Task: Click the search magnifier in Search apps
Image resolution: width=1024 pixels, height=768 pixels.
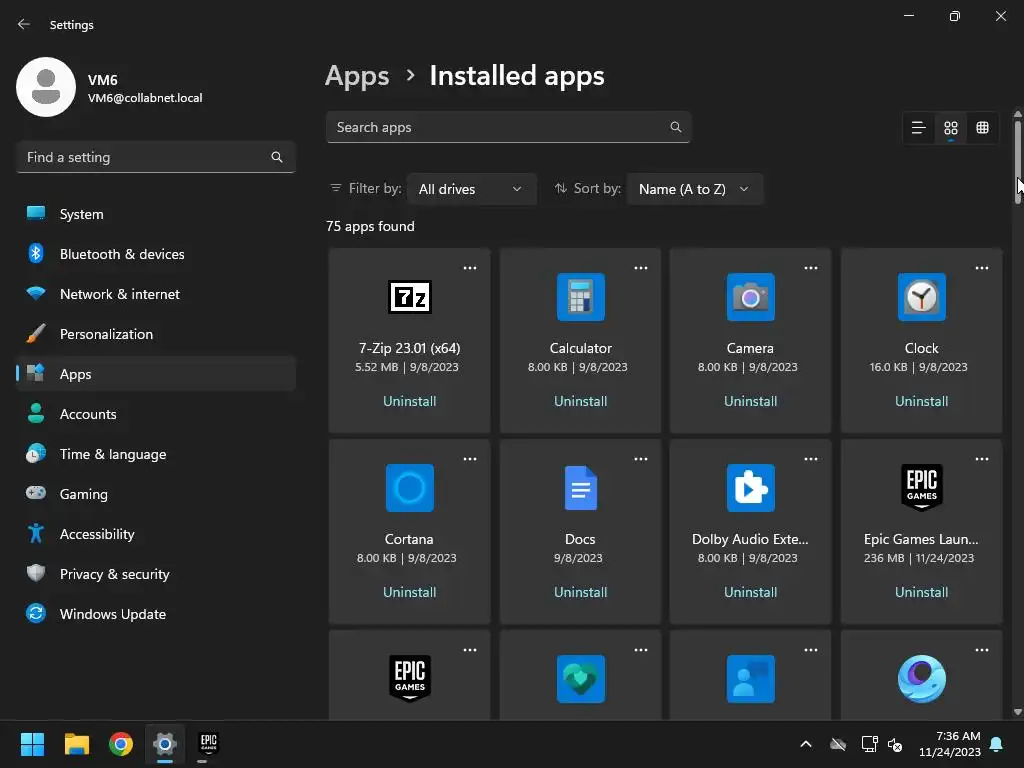Action: click(x=675, y=127)
